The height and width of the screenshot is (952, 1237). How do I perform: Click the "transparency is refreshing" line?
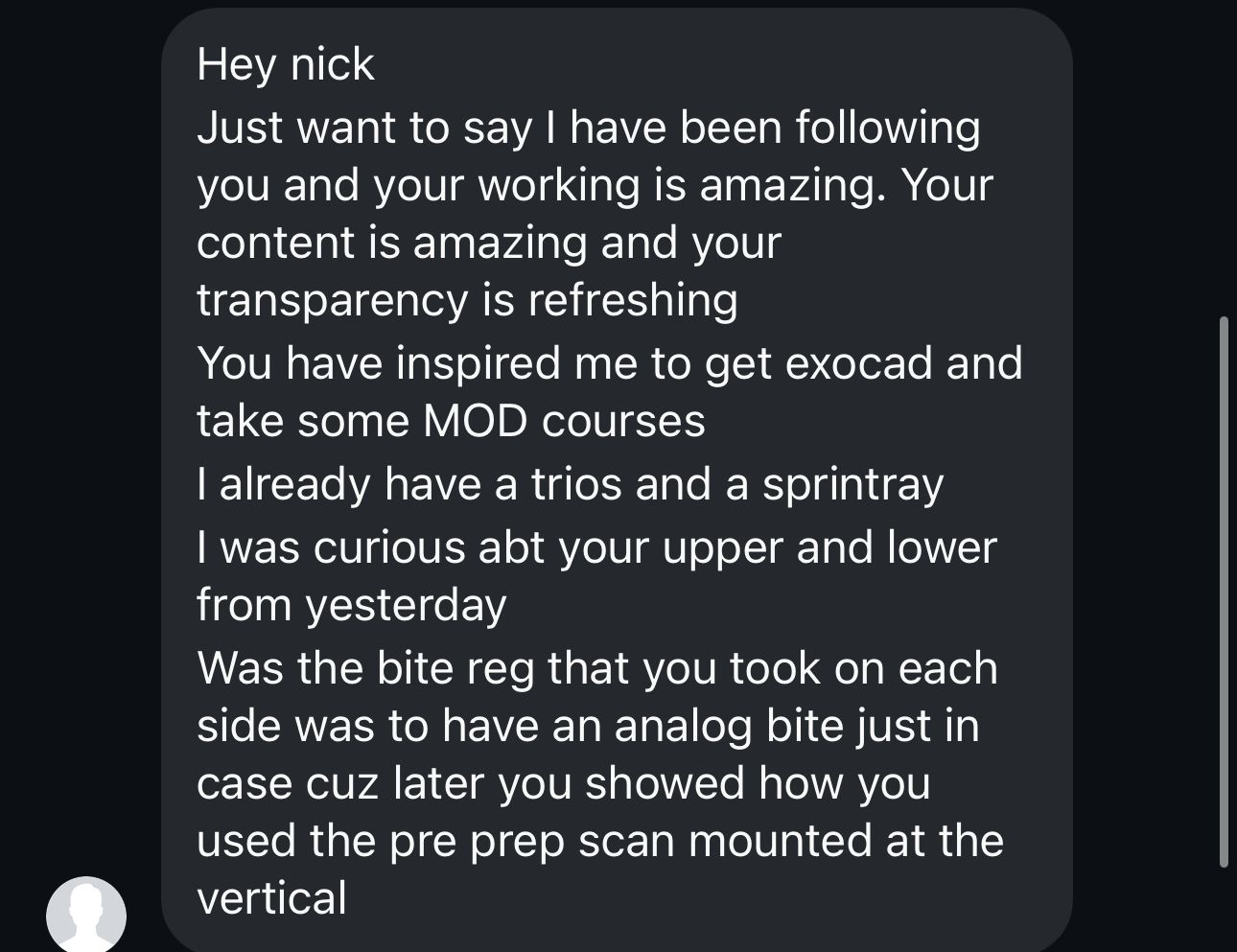click(x=467, y=301)
